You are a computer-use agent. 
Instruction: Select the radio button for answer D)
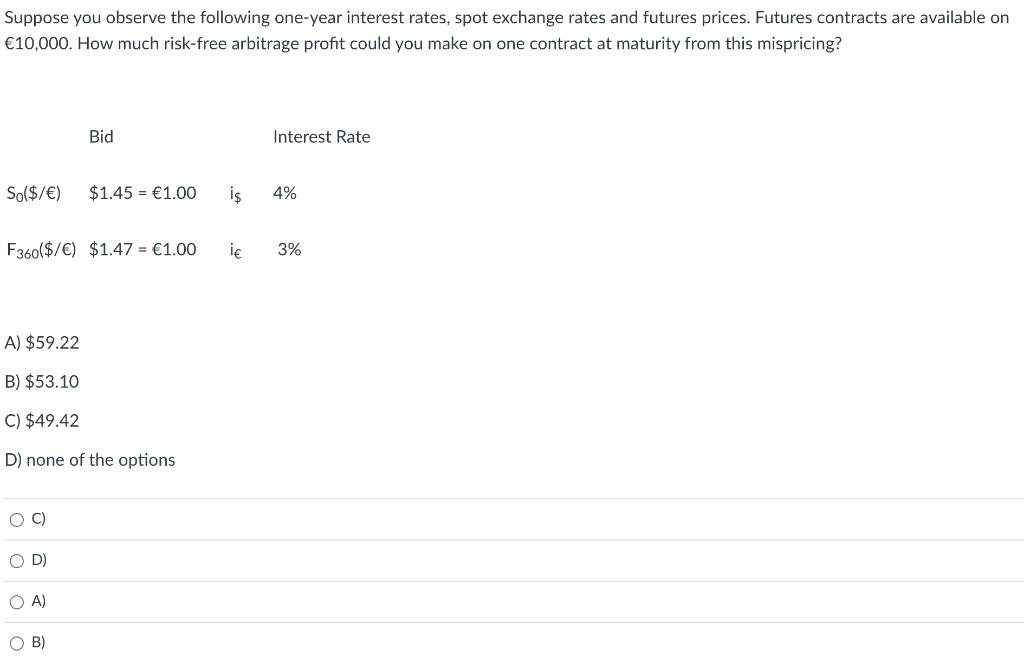17,561
